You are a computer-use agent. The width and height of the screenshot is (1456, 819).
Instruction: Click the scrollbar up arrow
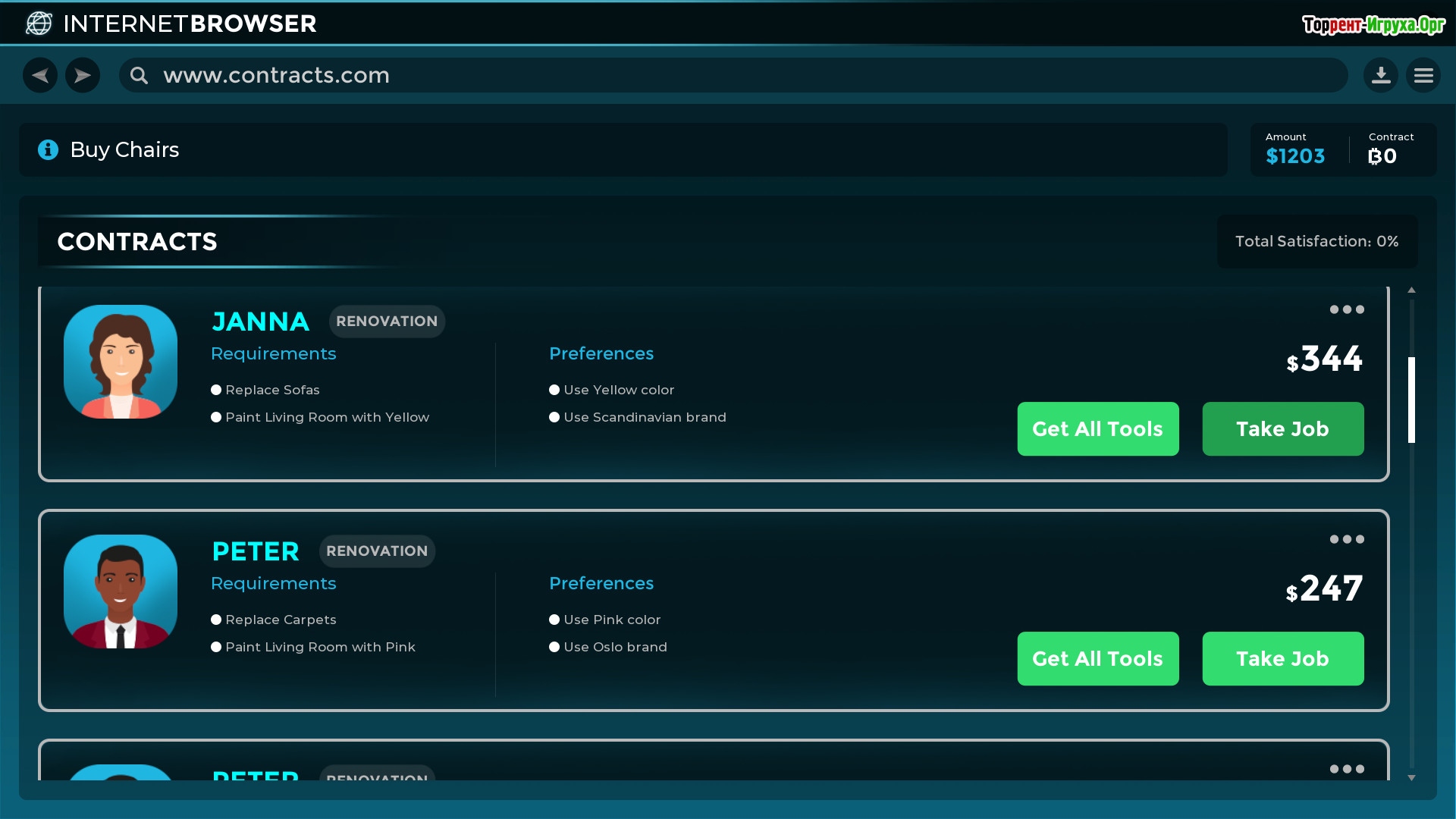pos(1411,290)
